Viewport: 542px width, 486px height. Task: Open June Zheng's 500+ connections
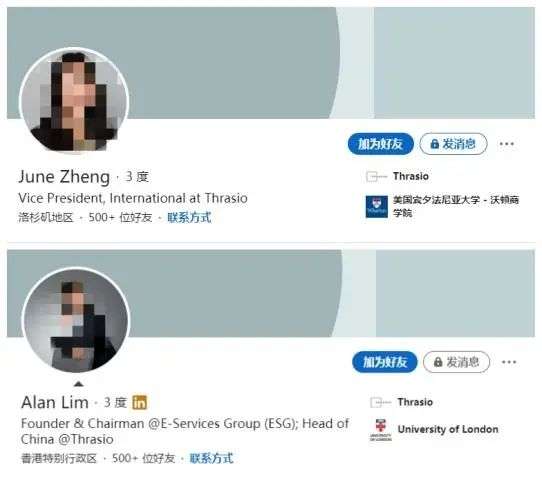click(x=120, y=217)
